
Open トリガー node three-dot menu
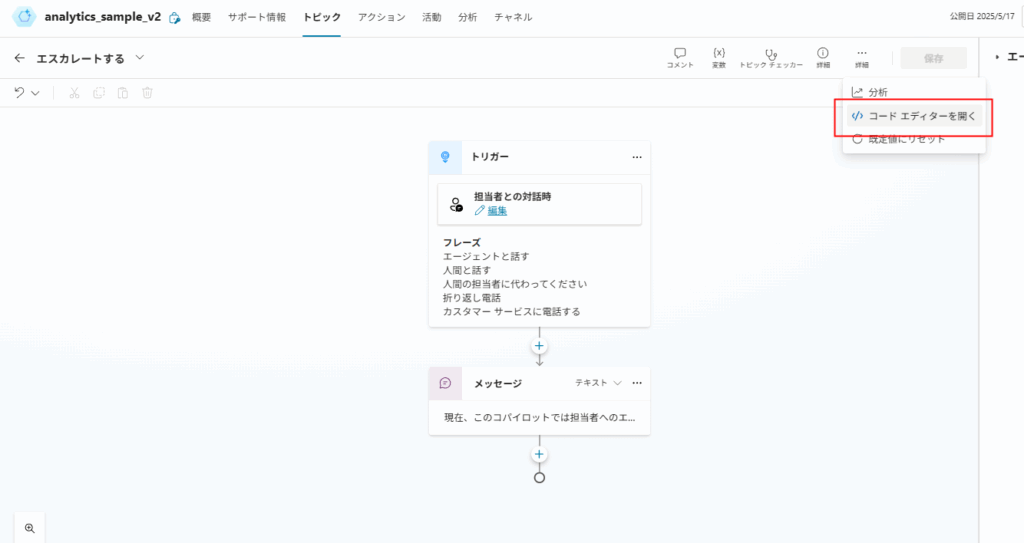pos(637,157)
